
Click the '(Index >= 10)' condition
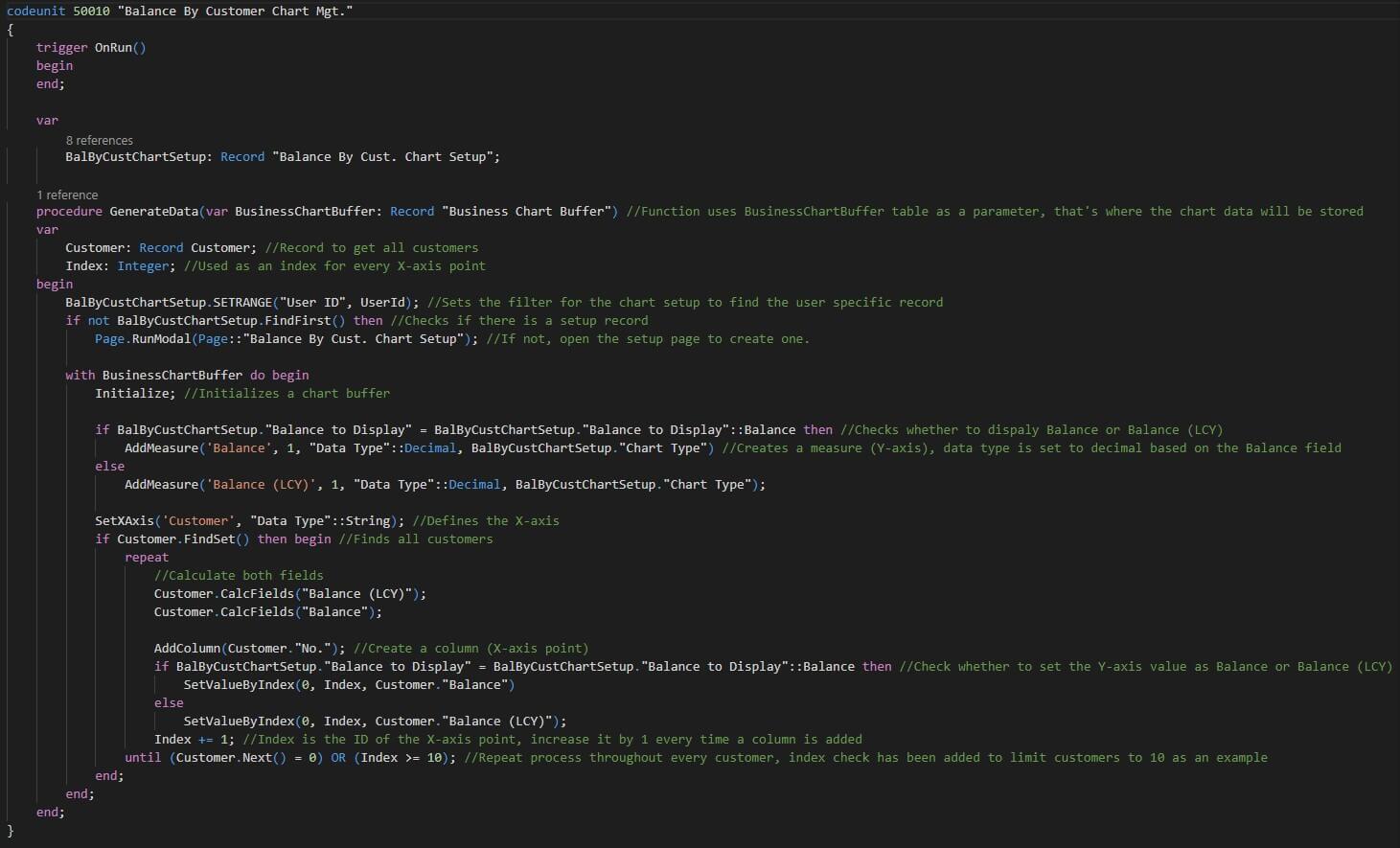click(401, 757)
